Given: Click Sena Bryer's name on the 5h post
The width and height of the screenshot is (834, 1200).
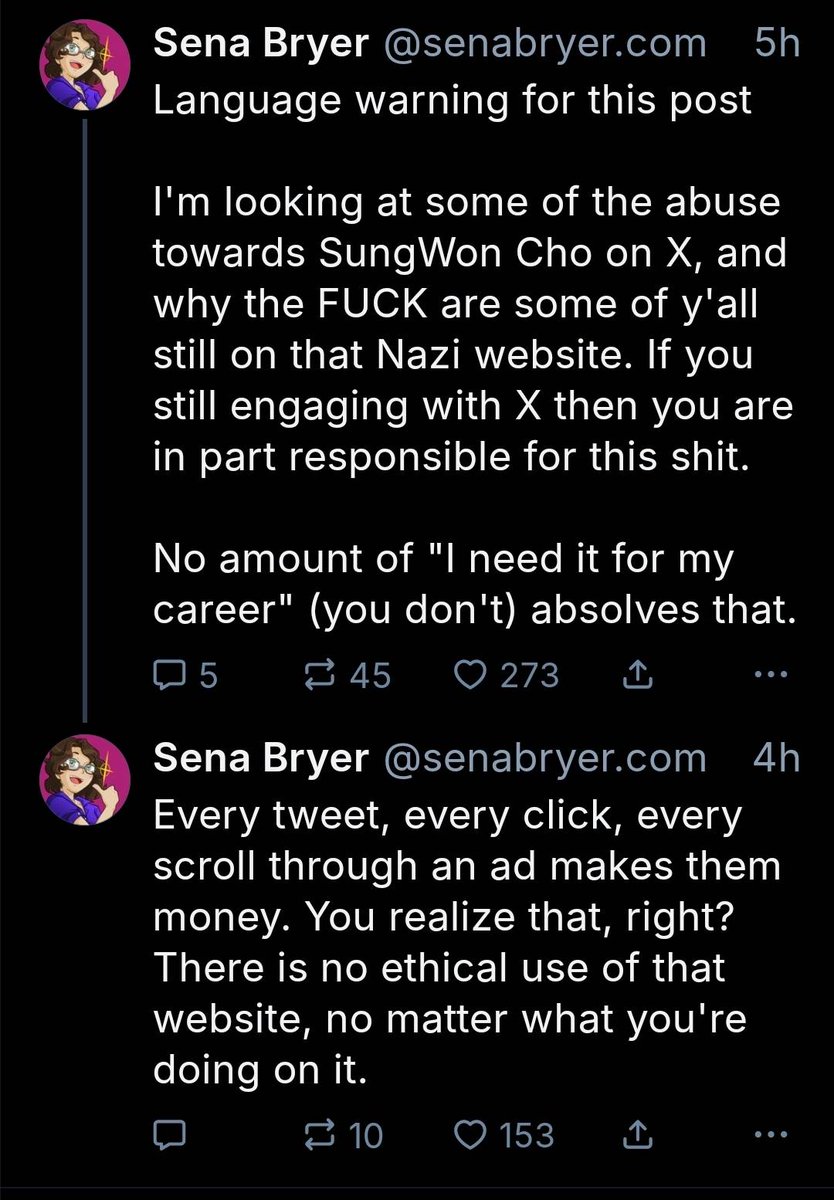Looking at the screenshot, I should (261, 45).
